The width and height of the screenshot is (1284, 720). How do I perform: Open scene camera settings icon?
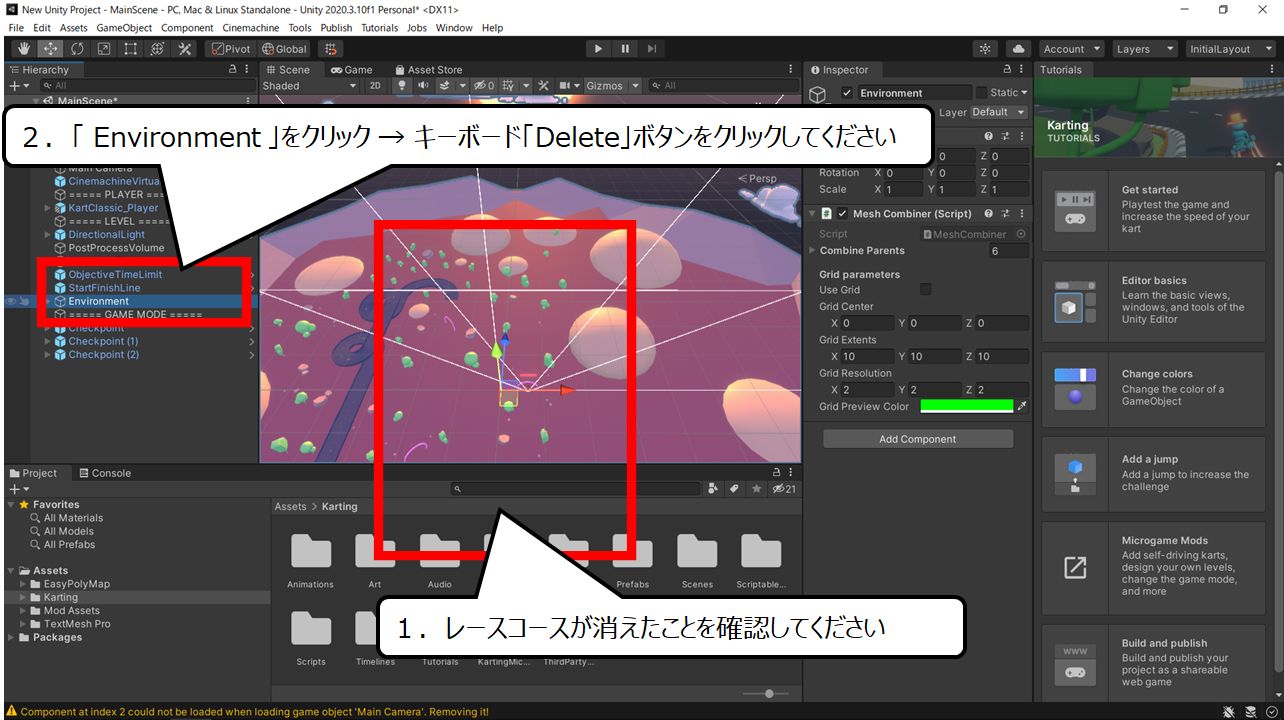[x=569, y=86]
